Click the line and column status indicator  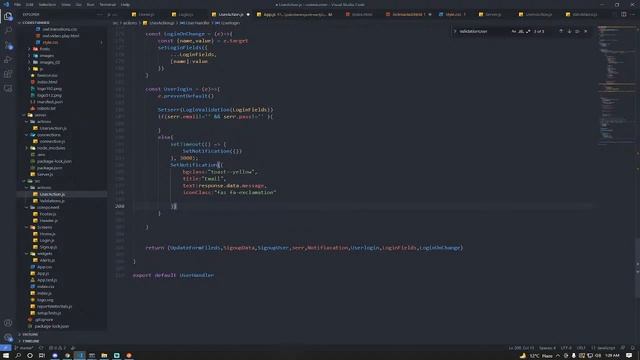[521, 348]
